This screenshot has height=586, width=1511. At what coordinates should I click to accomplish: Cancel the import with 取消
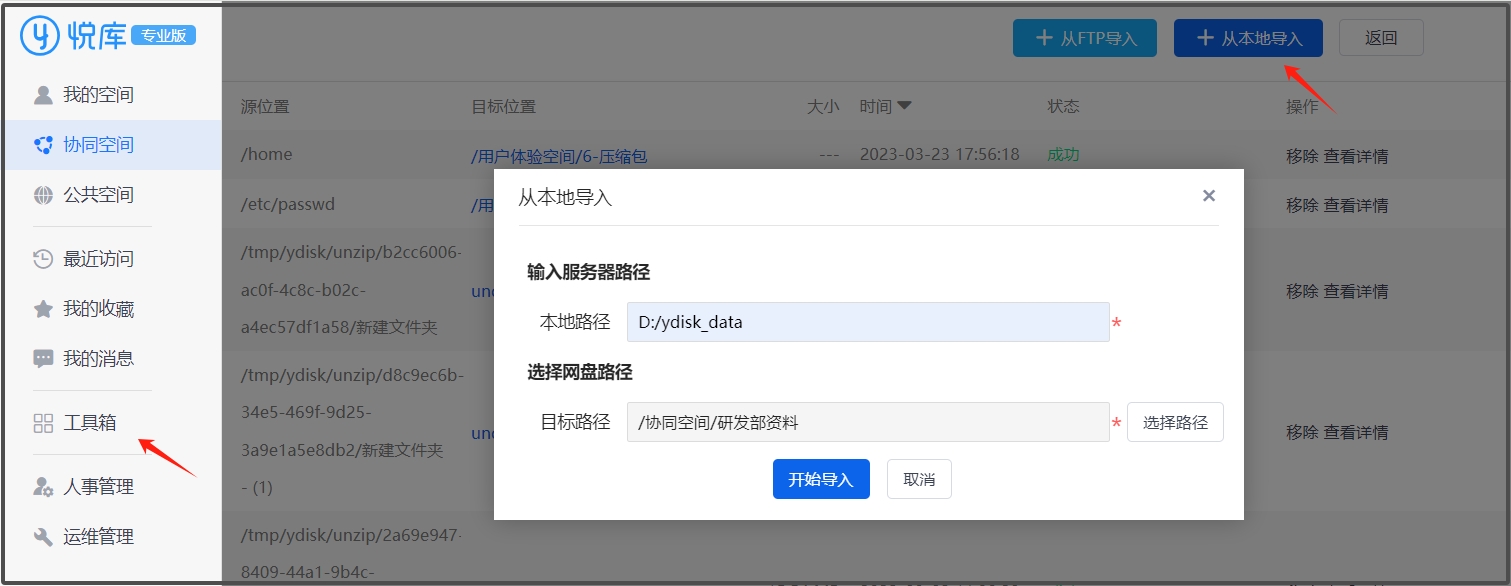pyautogui.click(x=918, y=479)
